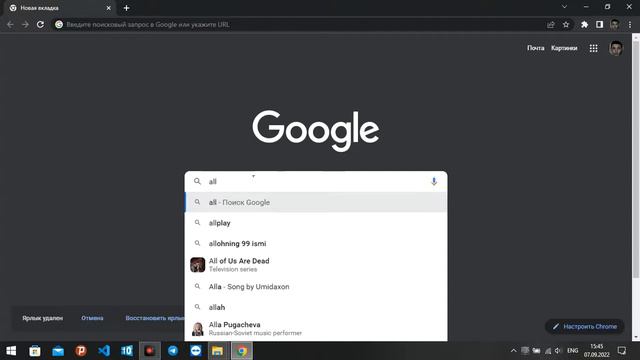The height and width of the screenshot is (360, 640).
Task: Select 'Alla - Song by Umidaxon' suggestion
Action: coord(316,287)
